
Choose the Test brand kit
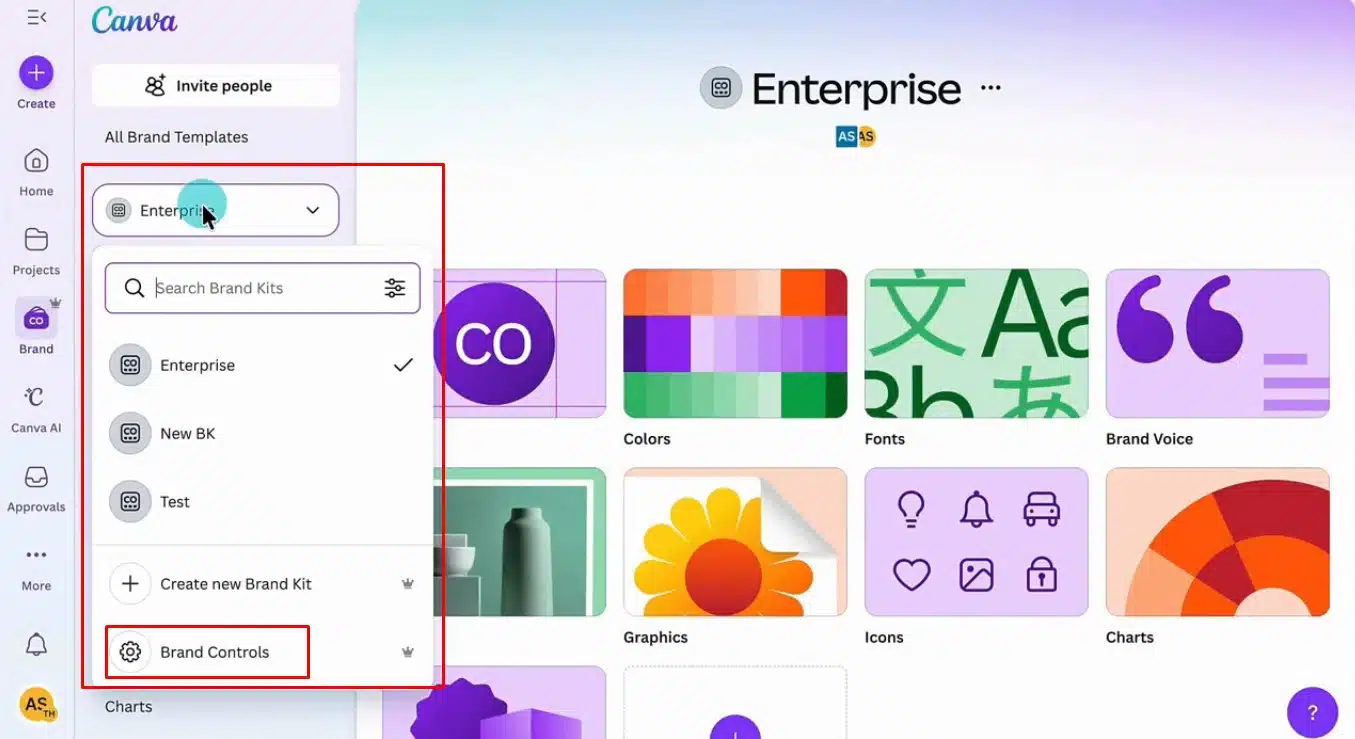click(262, 501)
